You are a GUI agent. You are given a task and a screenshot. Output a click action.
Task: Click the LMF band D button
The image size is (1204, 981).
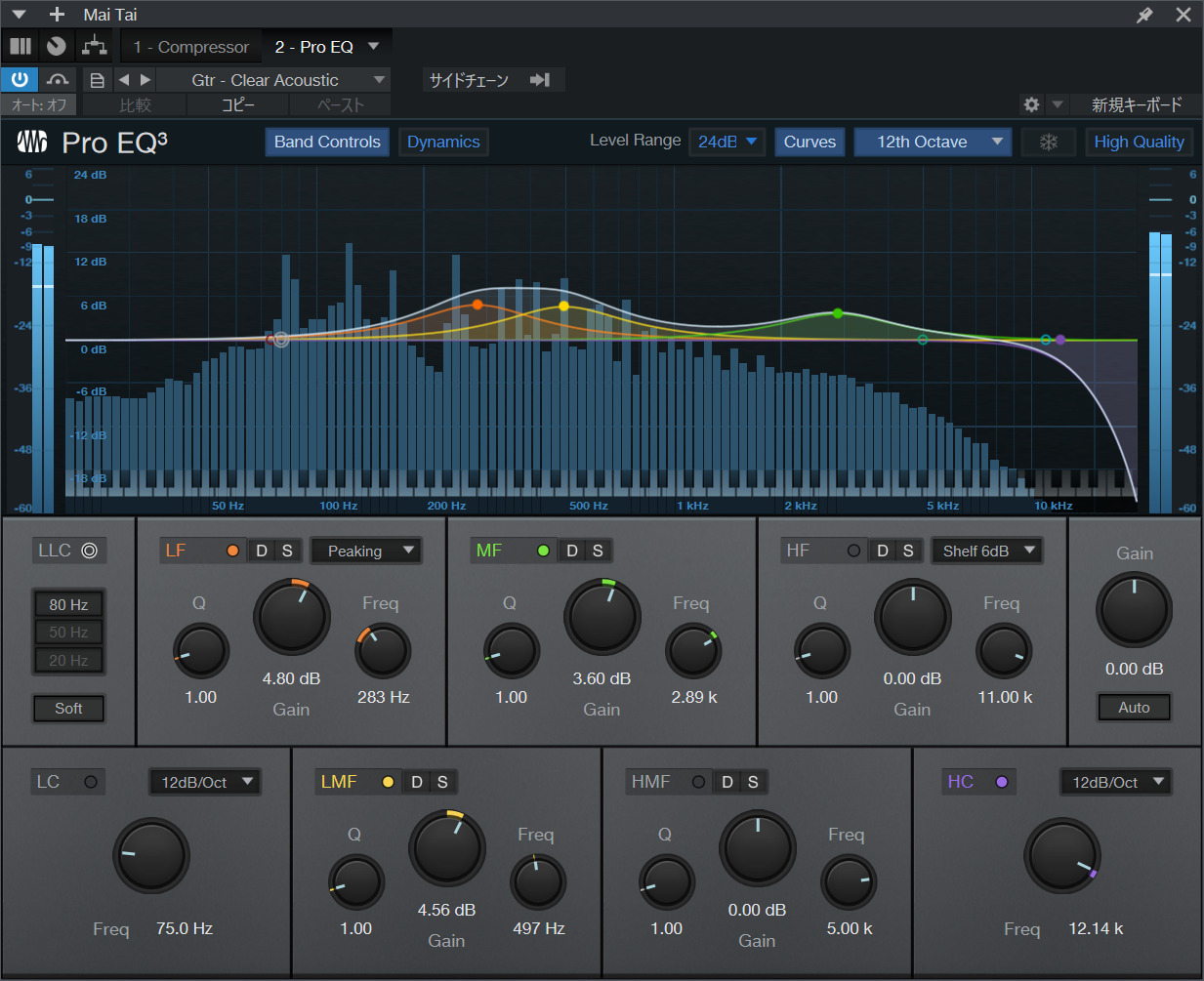[417, 782]
